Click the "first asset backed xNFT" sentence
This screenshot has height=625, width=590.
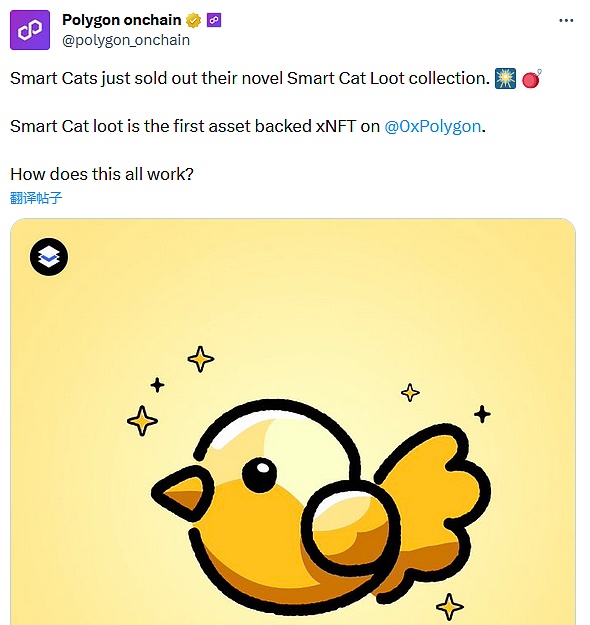(248, 126)
